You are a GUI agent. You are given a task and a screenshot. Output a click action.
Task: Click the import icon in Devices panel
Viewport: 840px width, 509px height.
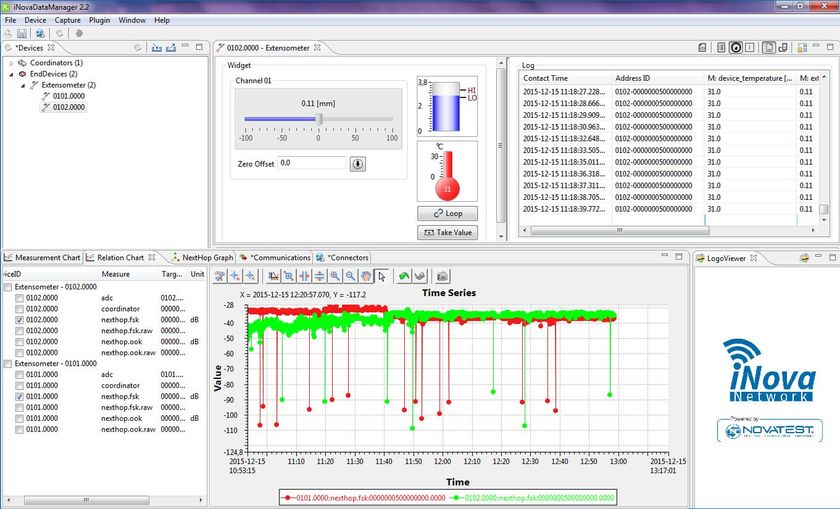pyautogui.click(x=156, y=48)
